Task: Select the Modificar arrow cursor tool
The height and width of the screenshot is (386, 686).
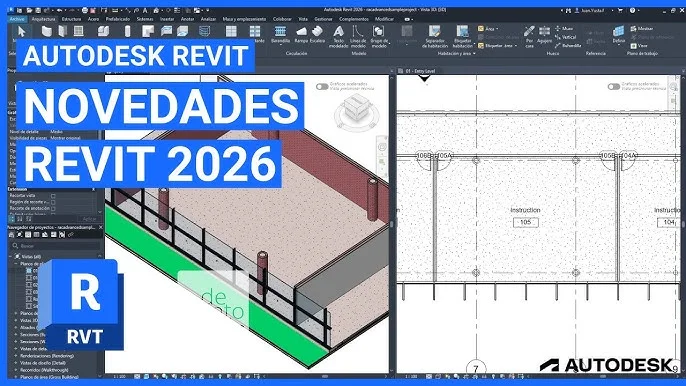Action: pyautogui.click(x=21, y=32)
